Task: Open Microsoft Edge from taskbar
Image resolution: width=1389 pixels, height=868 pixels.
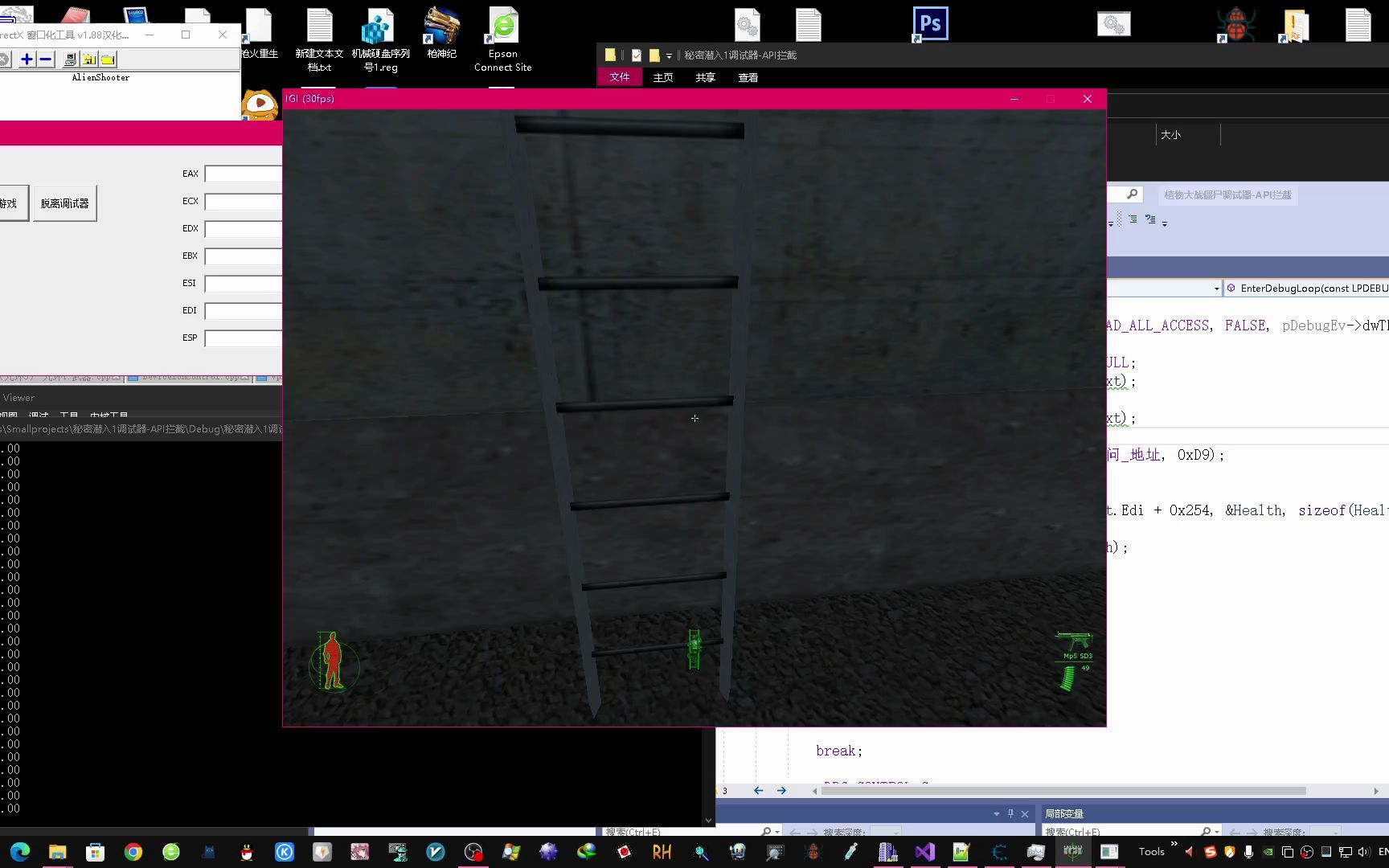Action: click(x=20, y=852)
